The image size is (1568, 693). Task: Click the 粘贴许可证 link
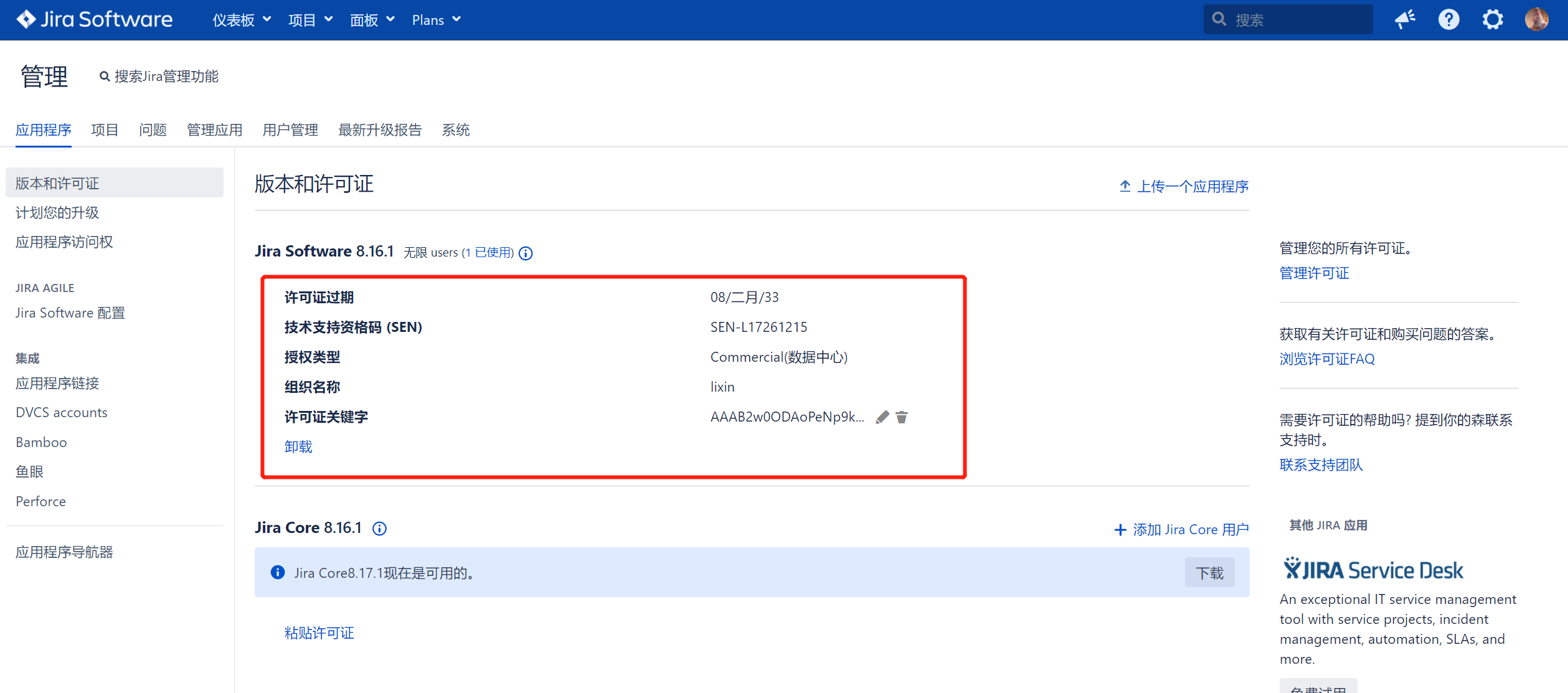(319, 633)
